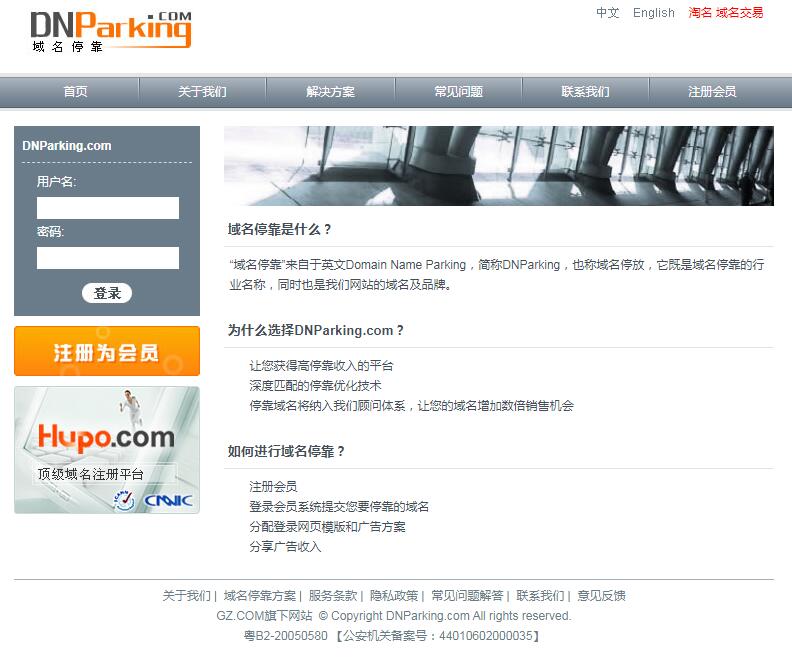The width and height of the screenshot is (792, 660).
Task: Click the CNNIC logo in Hupo banner
Action: (x=168, y=500)
